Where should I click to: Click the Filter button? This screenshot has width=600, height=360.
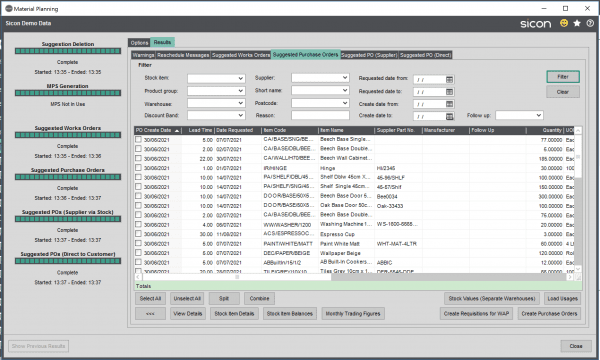(562, 77)
